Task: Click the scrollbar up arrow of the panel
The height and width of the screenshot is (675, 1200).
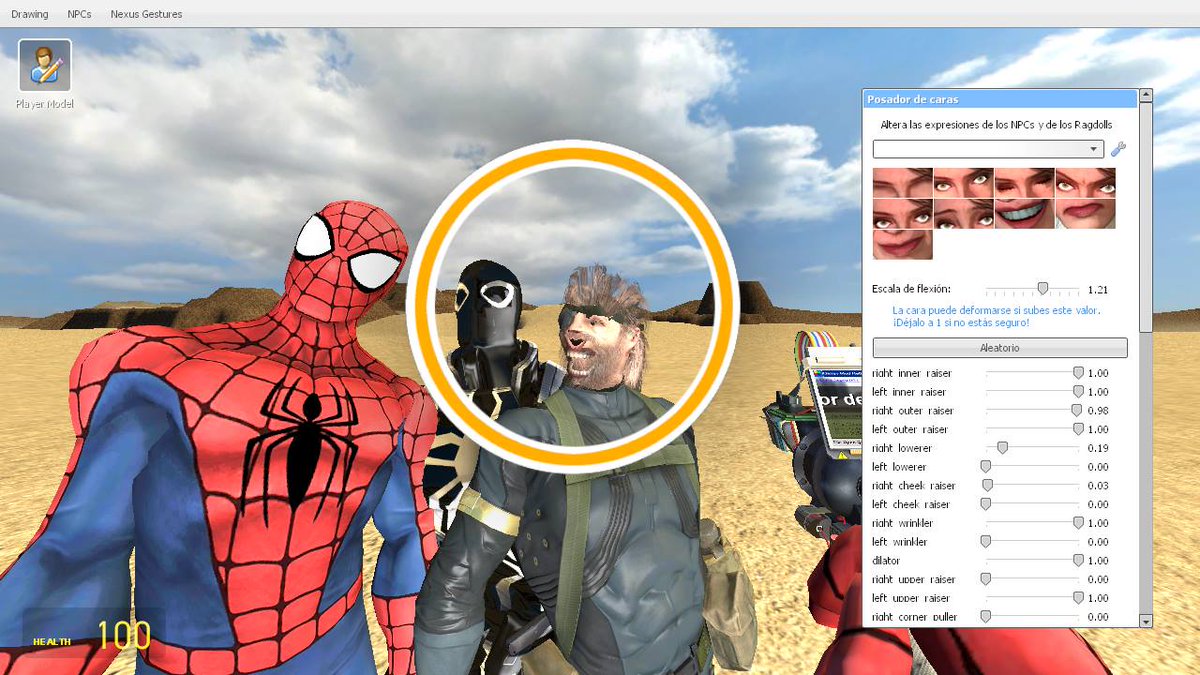Action: point(1146,95)
